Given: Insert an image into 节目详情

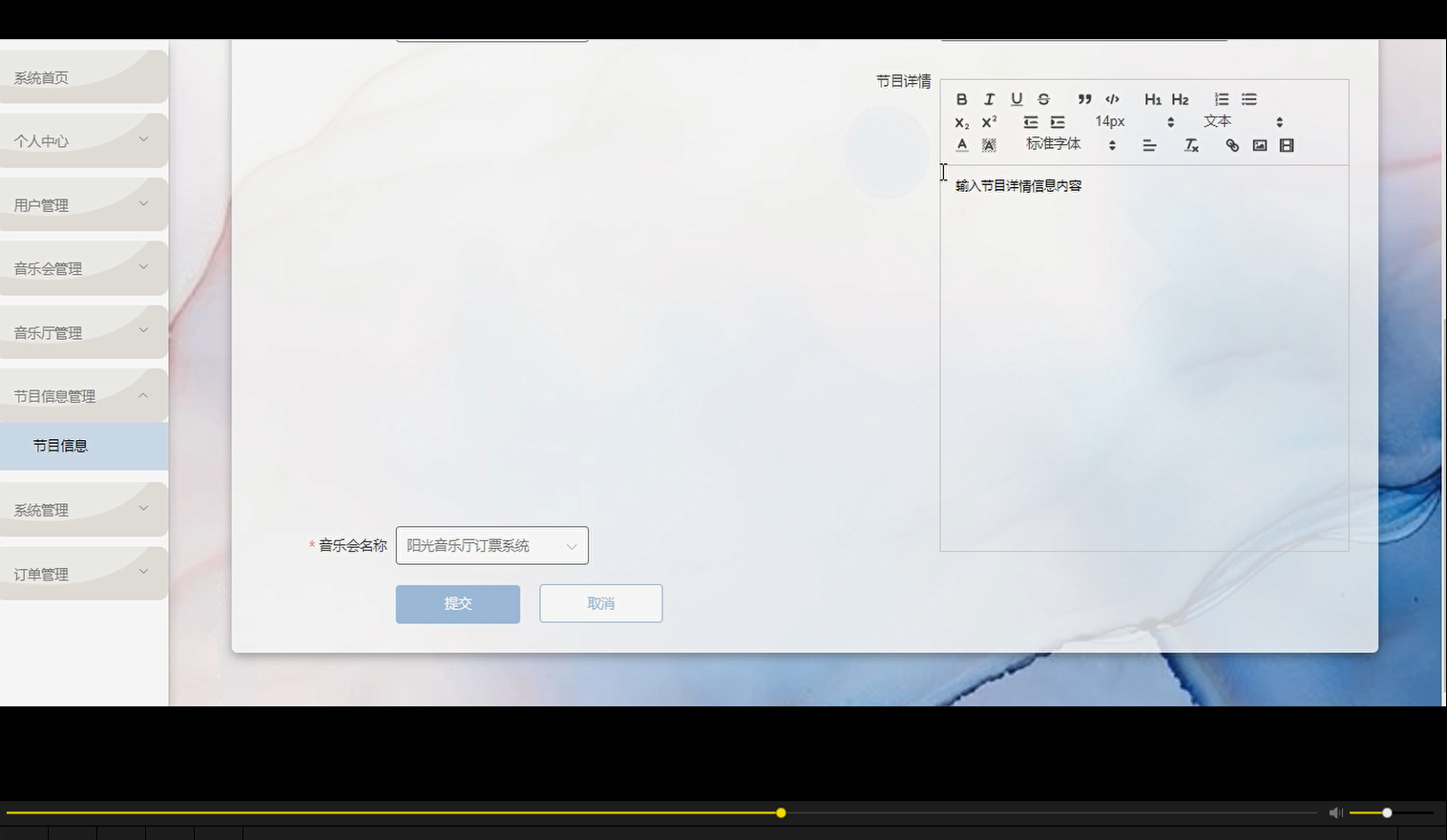Looking at the screenshot, I should [1259, 145].
